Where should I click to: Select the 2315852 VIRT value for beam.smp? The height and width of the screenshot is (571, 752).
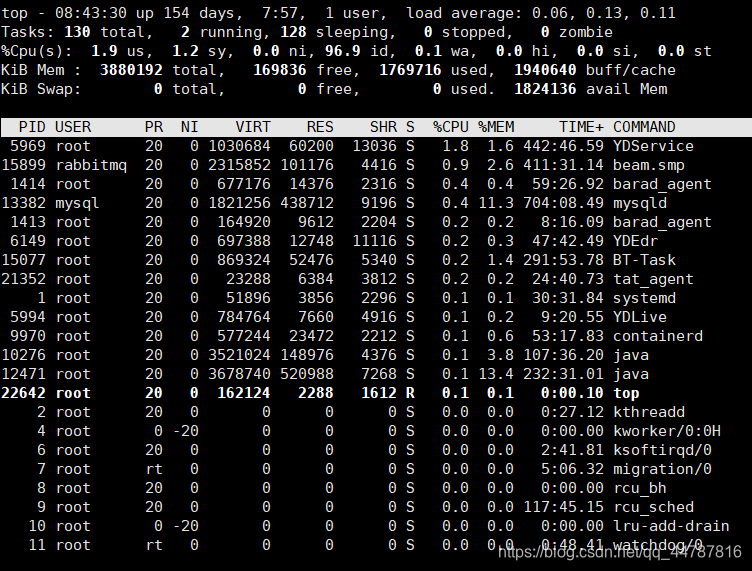coord(239,165)
